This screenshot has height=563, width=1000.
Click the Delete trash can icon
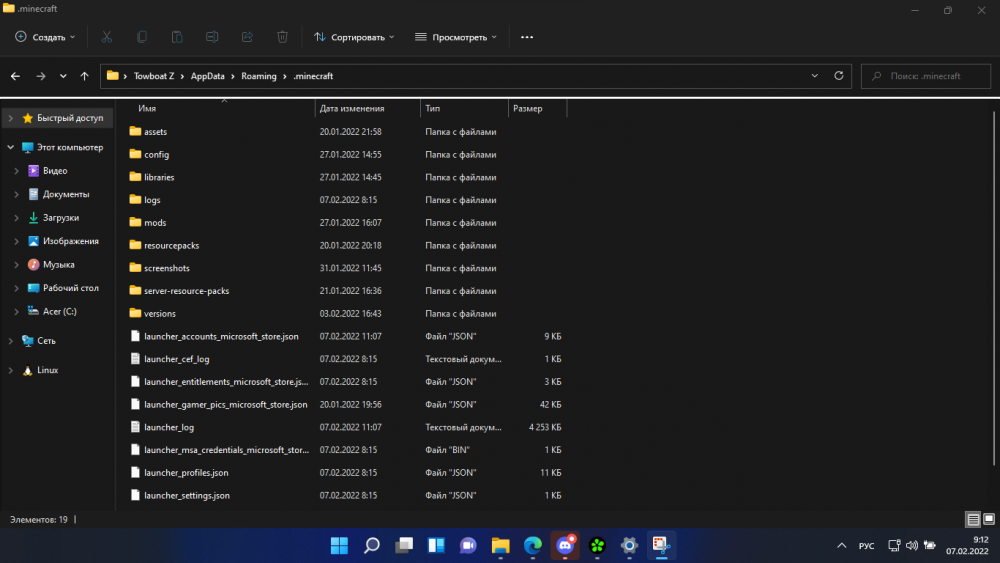point(282,37)
